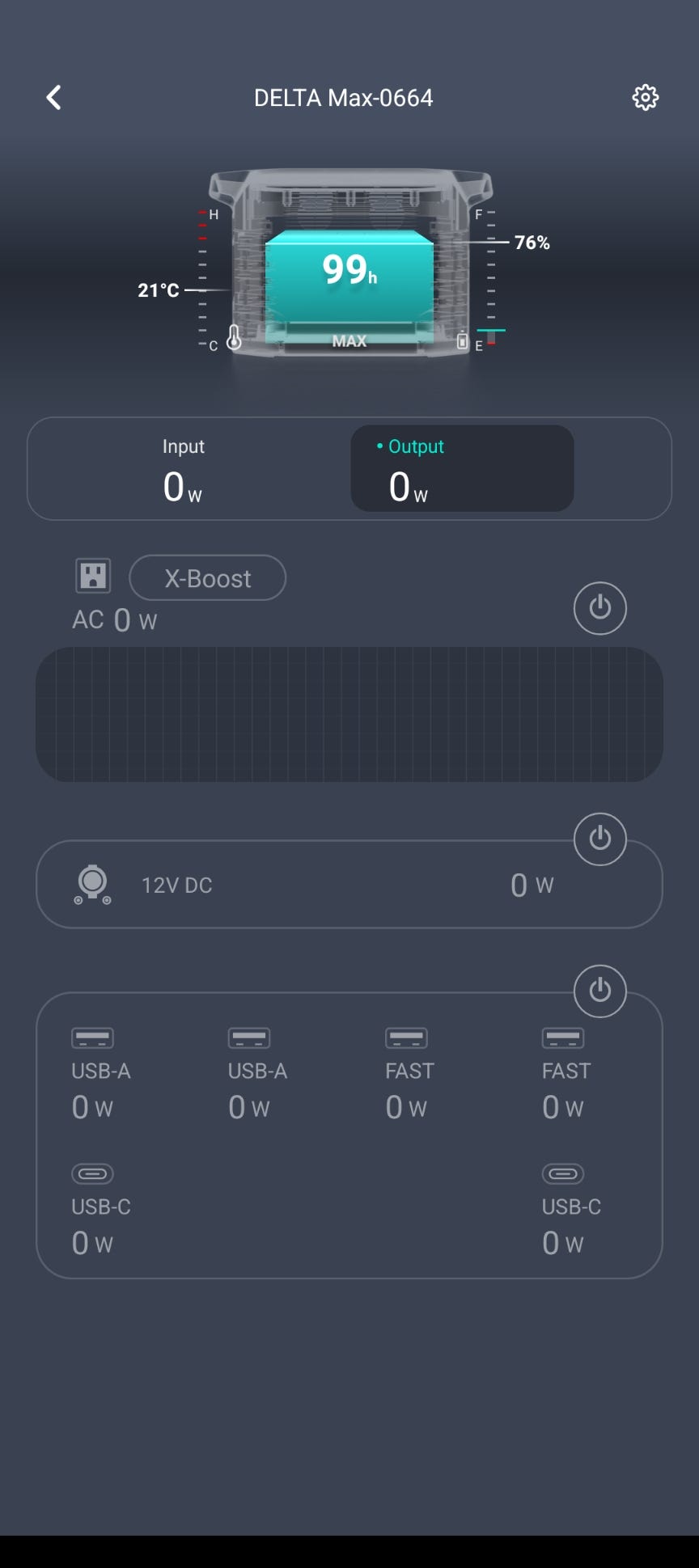The width and height of the screenshot is (699, 1568).
Task: Tap the rightmost FAST charge port icon
Action: click(563, 1038)
